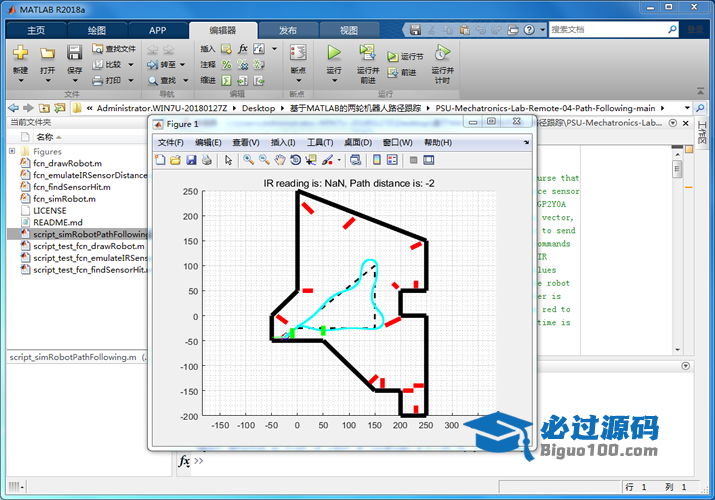Click the 名称 column header to sort
The width and height of the screenshot is (715, 500).
pyautogui.click(x=45, y=137)
